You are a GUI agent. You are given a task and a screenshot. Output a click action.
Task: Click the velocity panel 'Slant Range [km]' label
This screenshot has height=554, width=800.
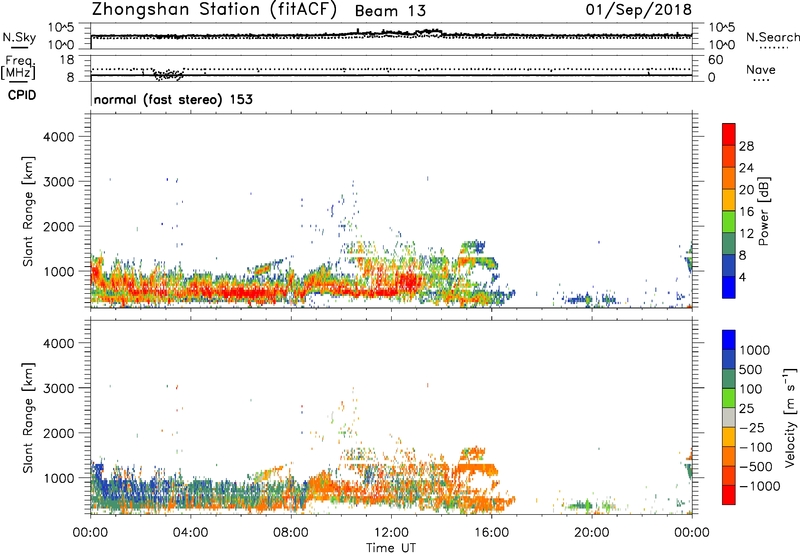27,418
